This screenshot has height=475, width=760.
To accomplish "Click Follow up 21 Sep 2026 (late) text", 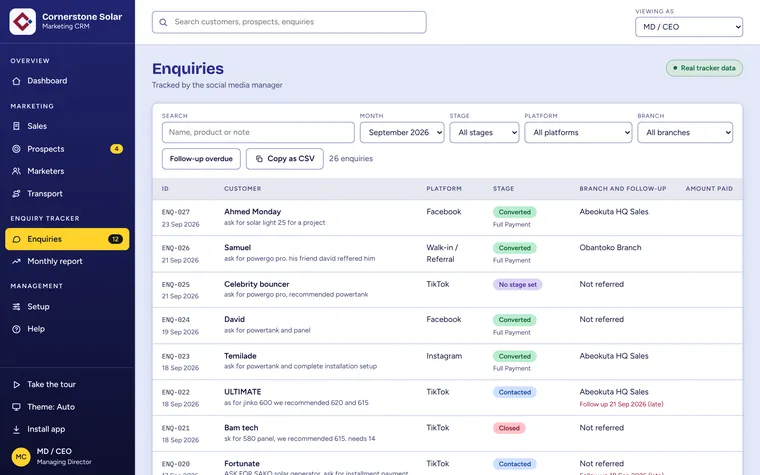I will pyautogui.click(x=621, y=404).
